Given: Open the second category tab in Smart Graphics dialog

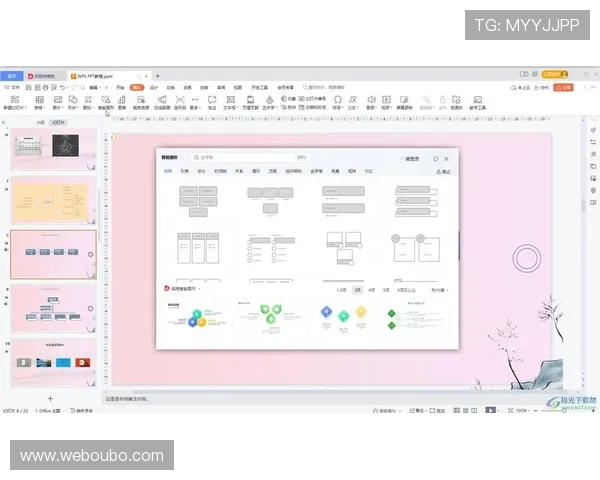Looking at the screenshot, I should [x=185, y=171].
